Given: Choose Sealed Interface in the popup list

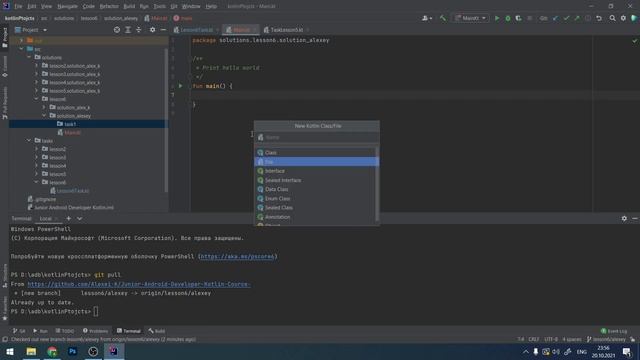Looking at the screenshot, I should [x=316, y=180].
